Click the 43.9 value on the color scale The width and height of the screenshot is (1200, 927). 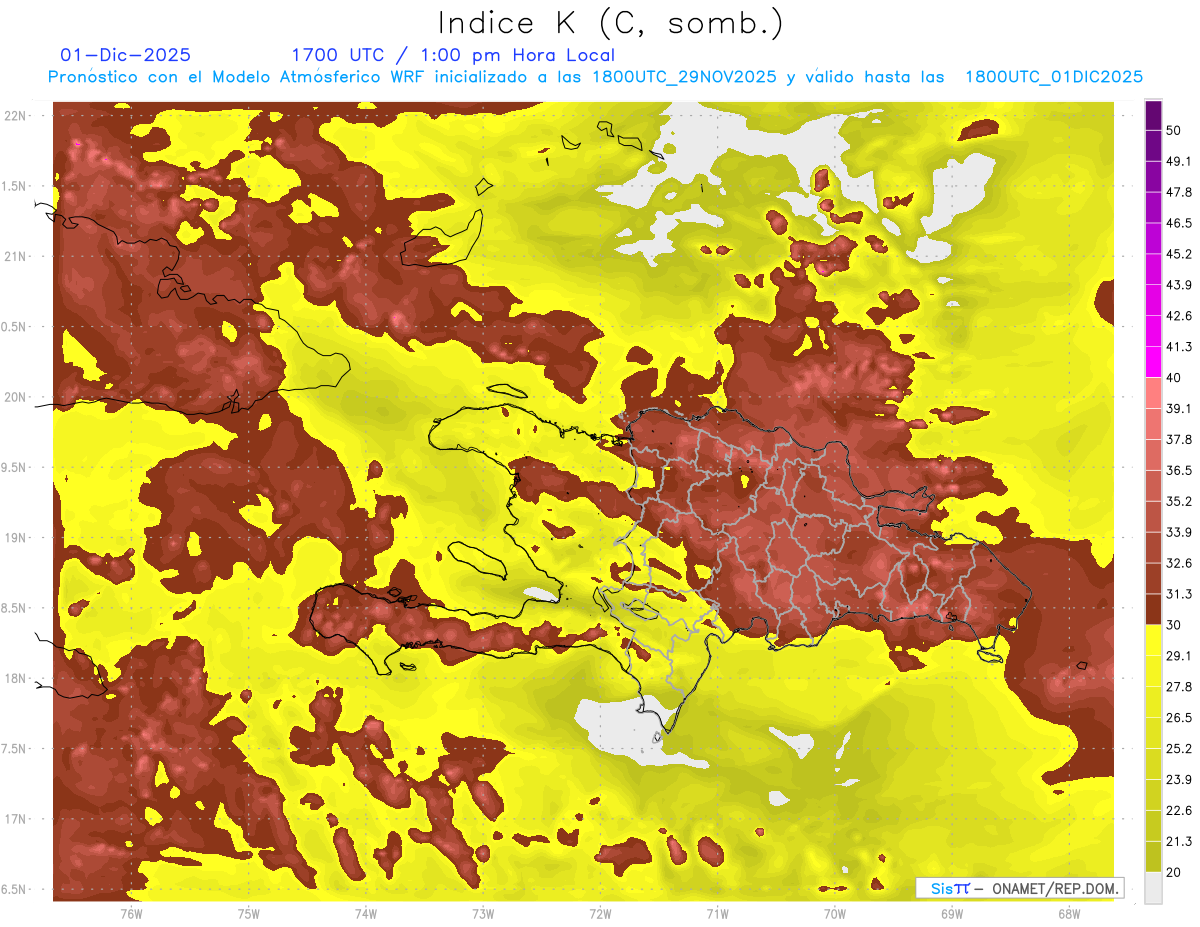pos(1178,285)
